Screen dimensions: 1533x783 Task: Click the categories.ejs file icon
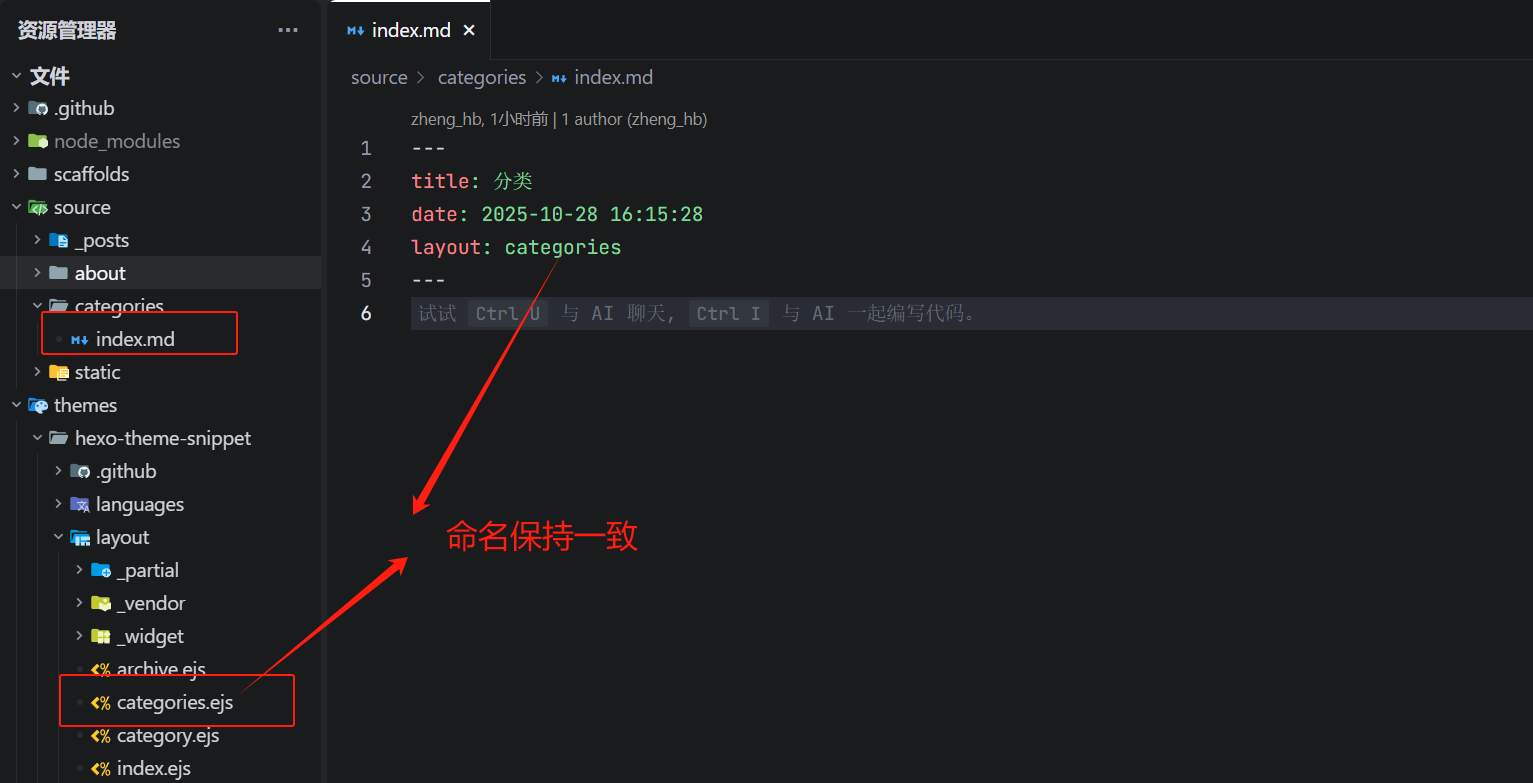(101, 702)
